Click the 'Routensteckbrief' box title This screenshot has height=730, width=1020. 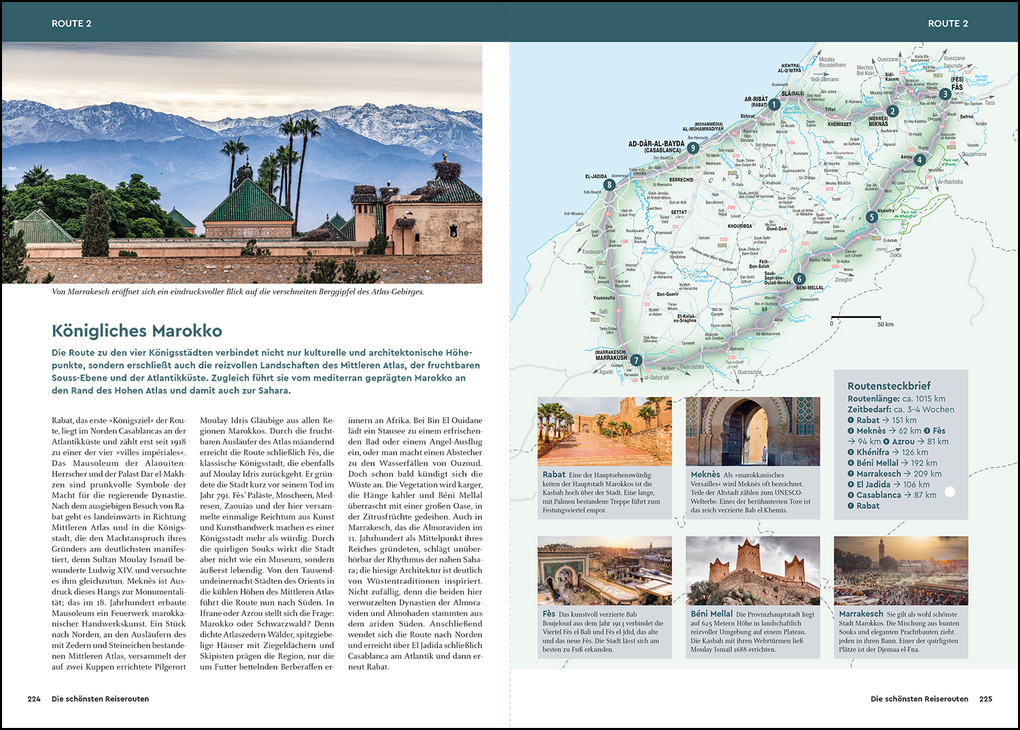890,385
